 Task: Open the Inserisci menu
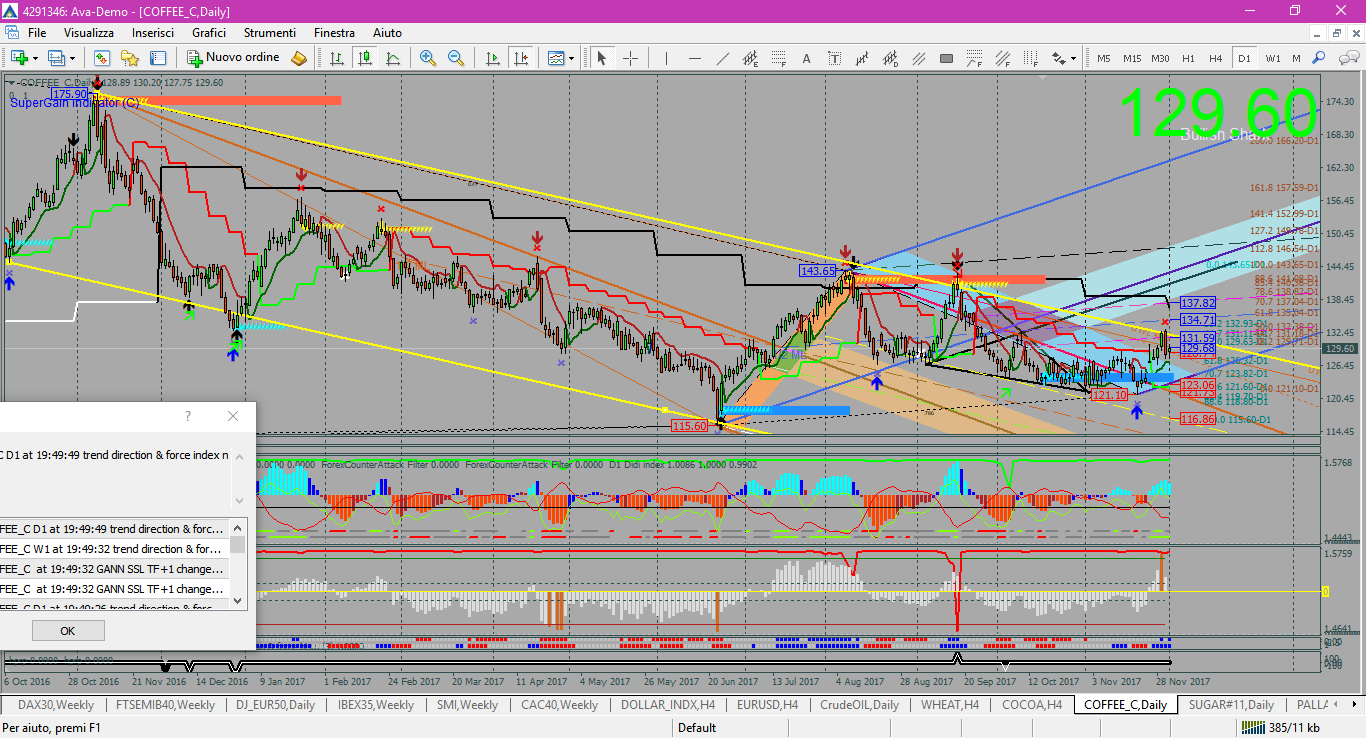click(x=153, y=33)
